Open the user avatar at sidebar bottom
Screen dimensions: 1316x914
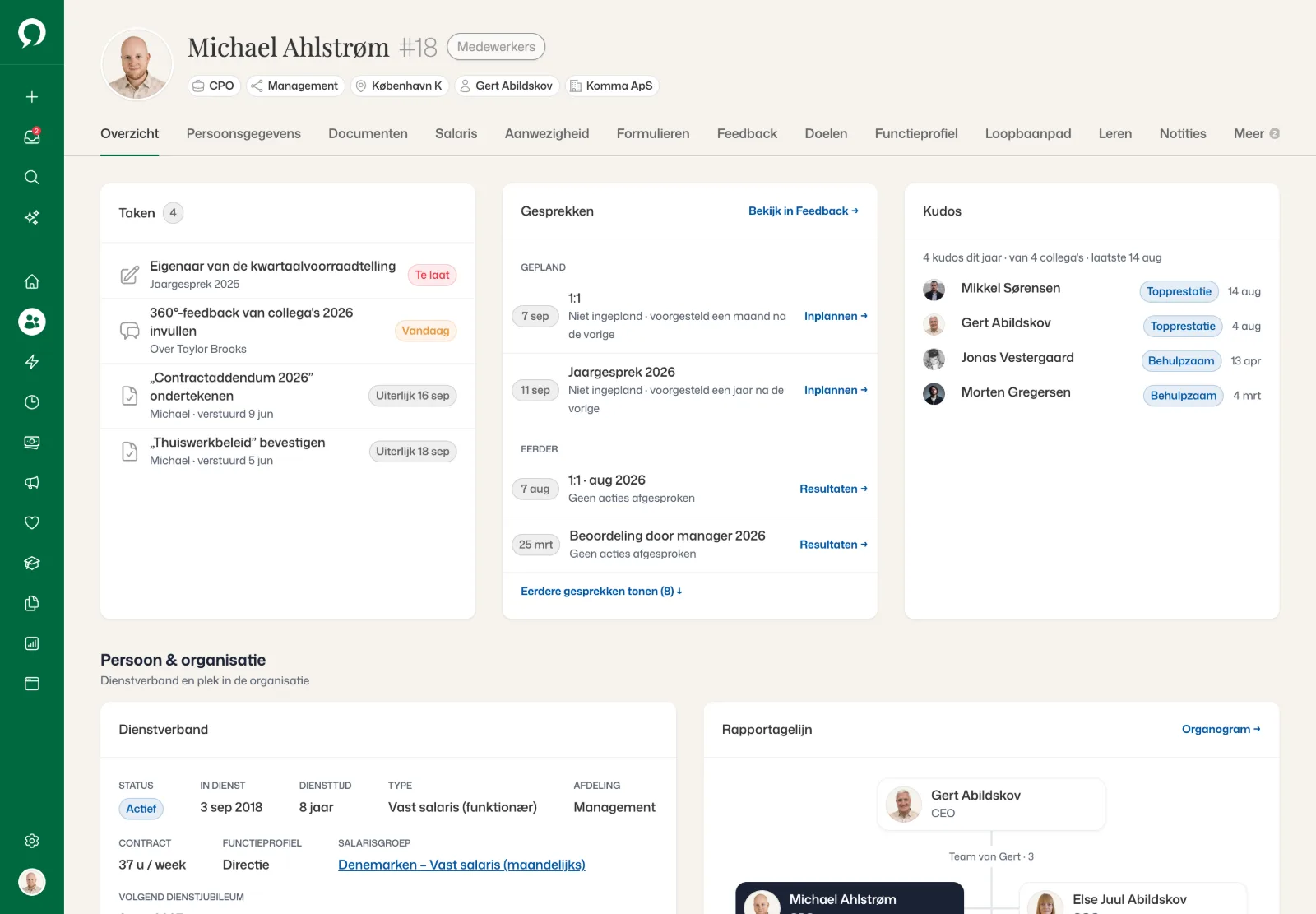click(x=32, y=882)
